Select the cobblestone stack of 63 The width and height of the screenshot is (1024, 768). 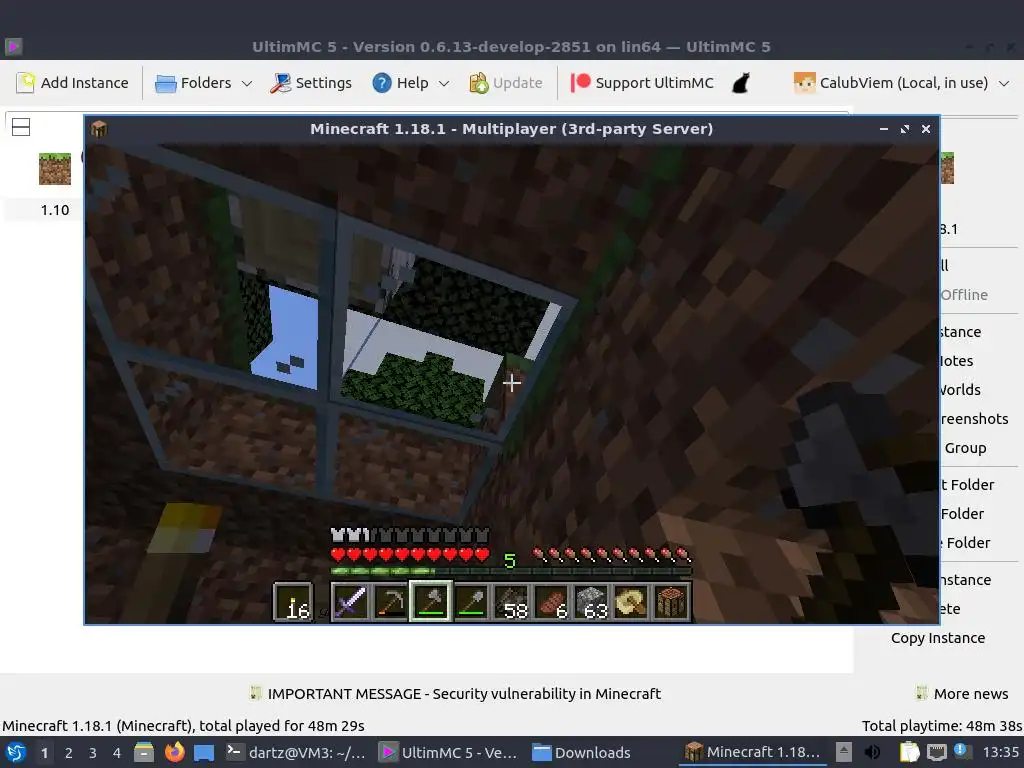coord(592,601)
